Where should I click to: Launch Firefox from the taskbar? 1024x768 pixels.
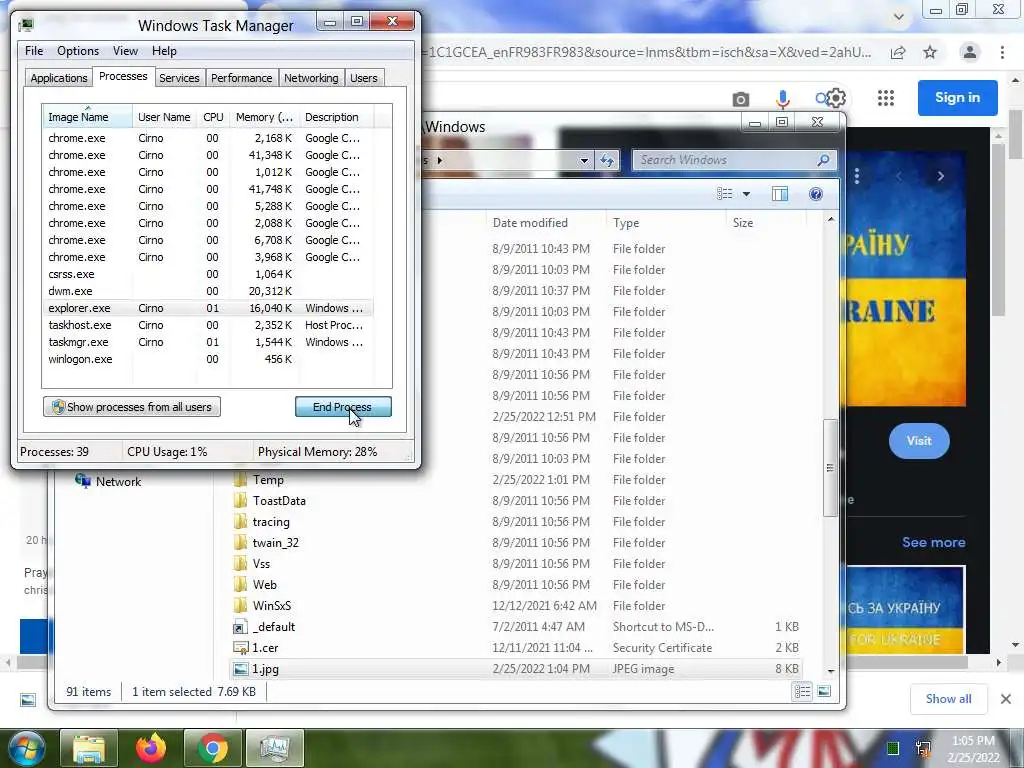point(151,748)
